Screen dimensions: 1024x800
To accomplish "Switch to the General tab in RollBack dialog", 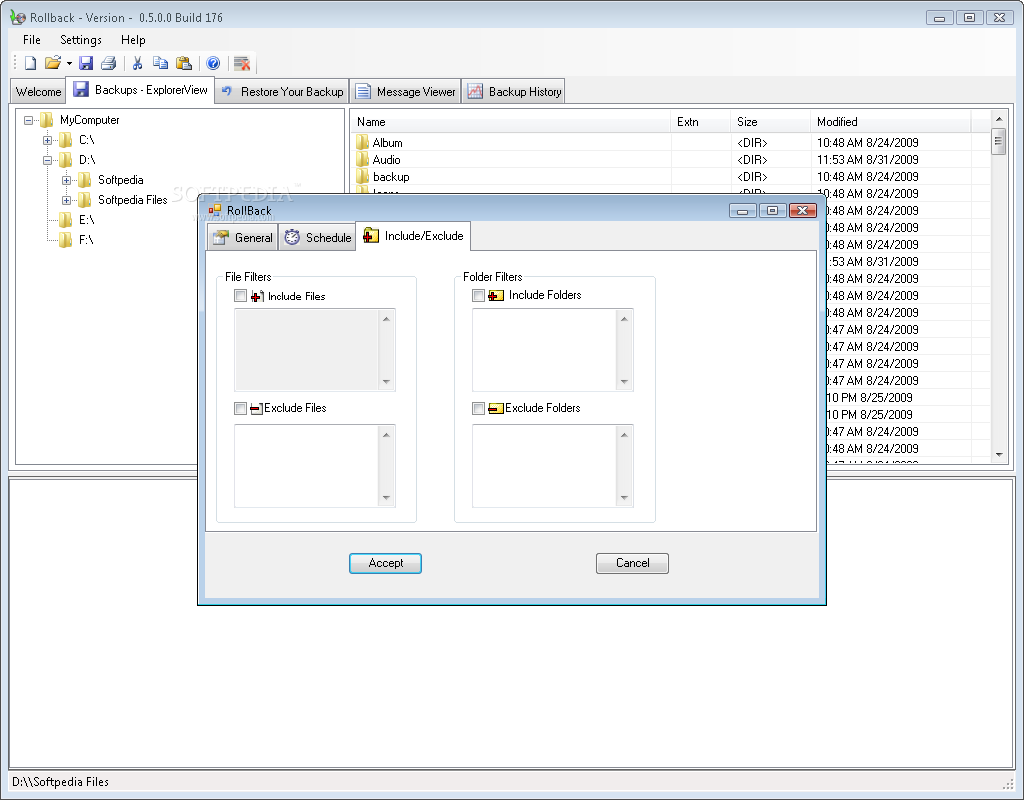I will click(x=243, y=238).
